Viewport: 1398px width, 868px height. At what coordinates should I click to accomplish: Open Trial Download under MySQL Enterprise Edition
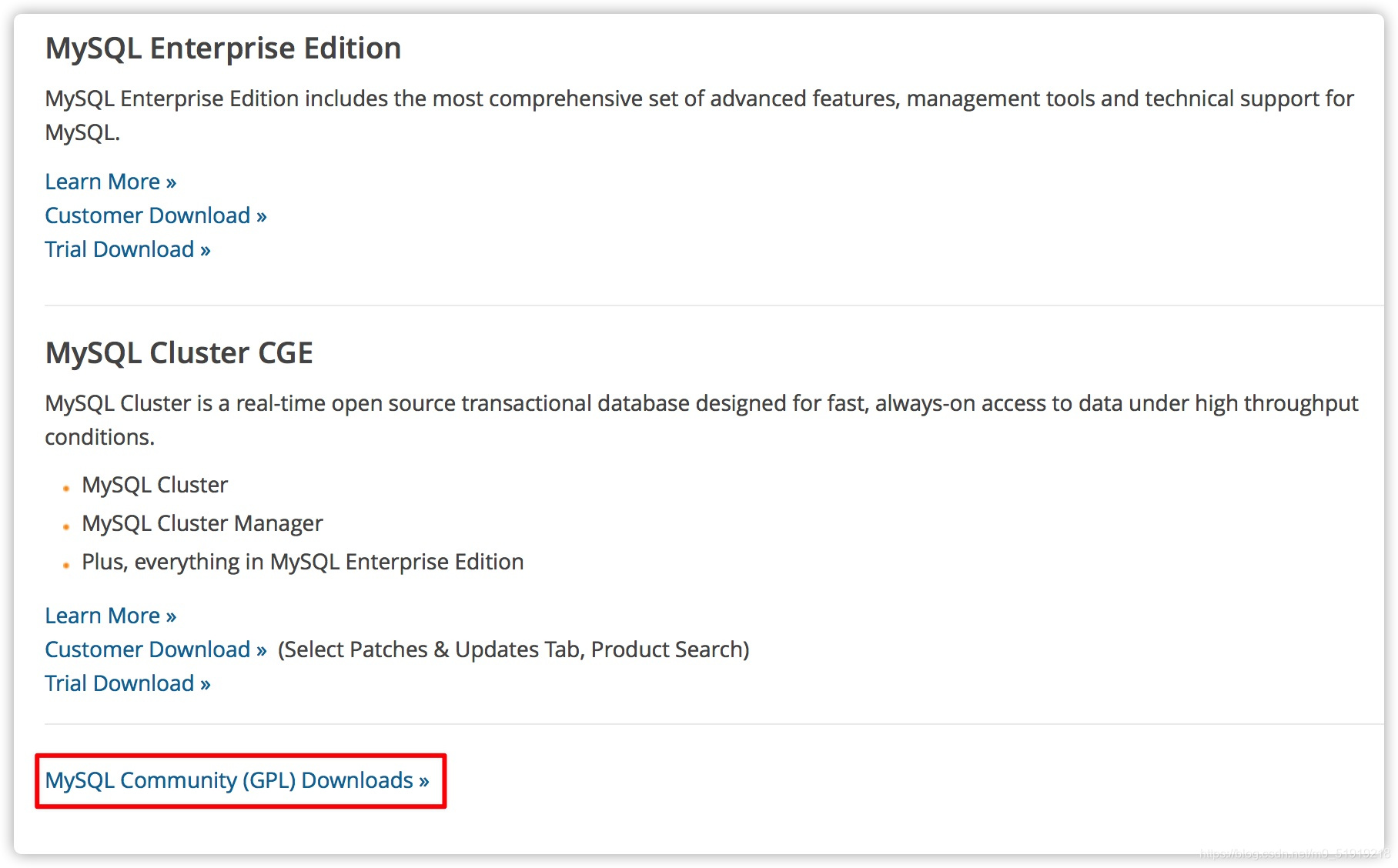[x=128, y=249]
